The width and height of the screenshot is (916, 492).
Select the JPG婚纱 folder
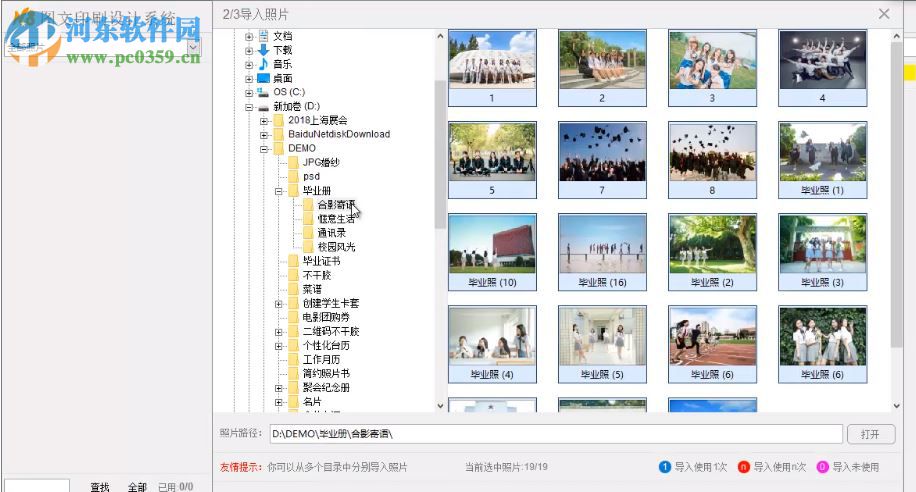(321, 162)
